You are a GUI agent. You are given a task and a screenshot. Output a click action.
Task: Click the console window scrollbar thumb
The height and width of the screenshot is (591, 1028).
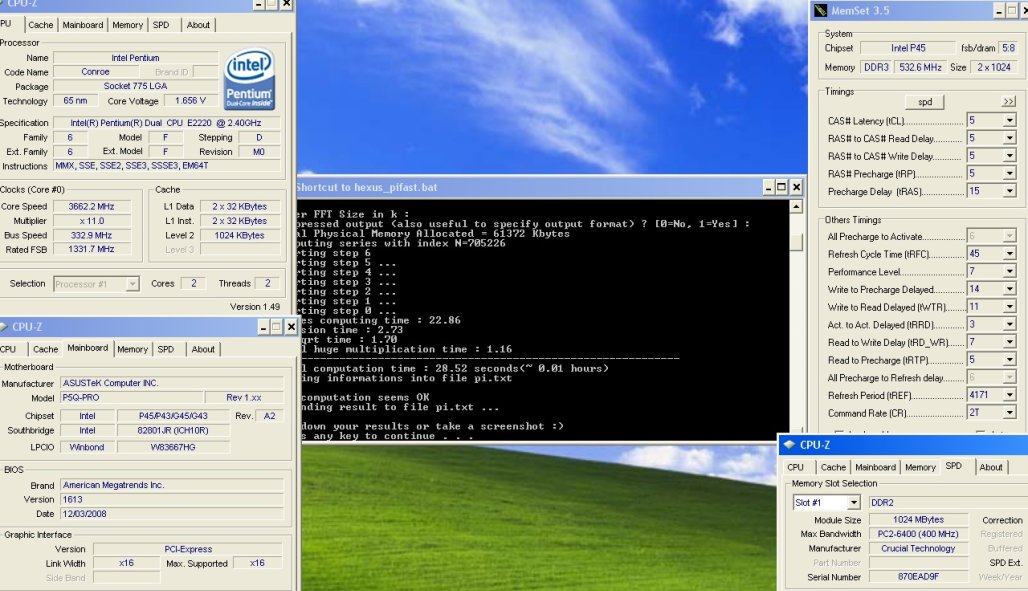796,243
